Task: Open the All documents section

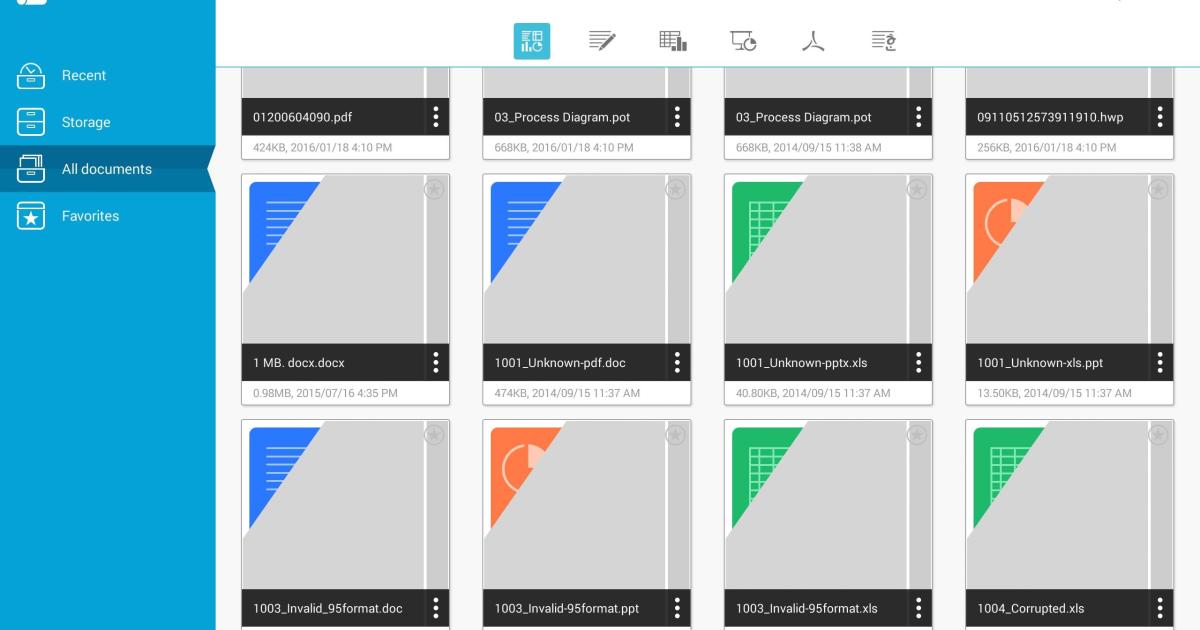Action: [106, 169]
